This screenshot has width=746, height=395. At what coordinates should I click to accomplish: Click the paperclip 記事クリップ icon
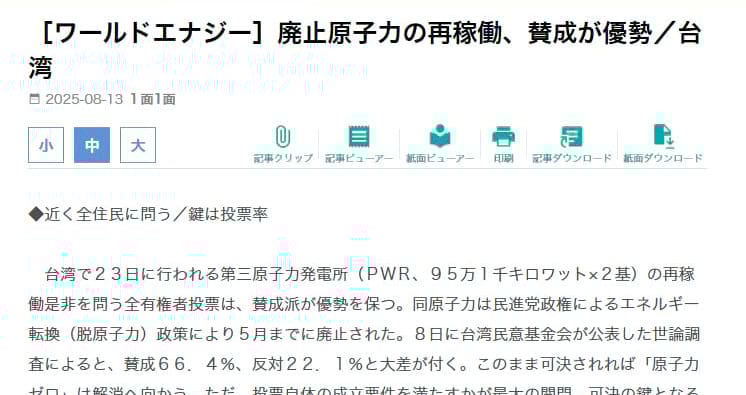(x=283, y=137)
